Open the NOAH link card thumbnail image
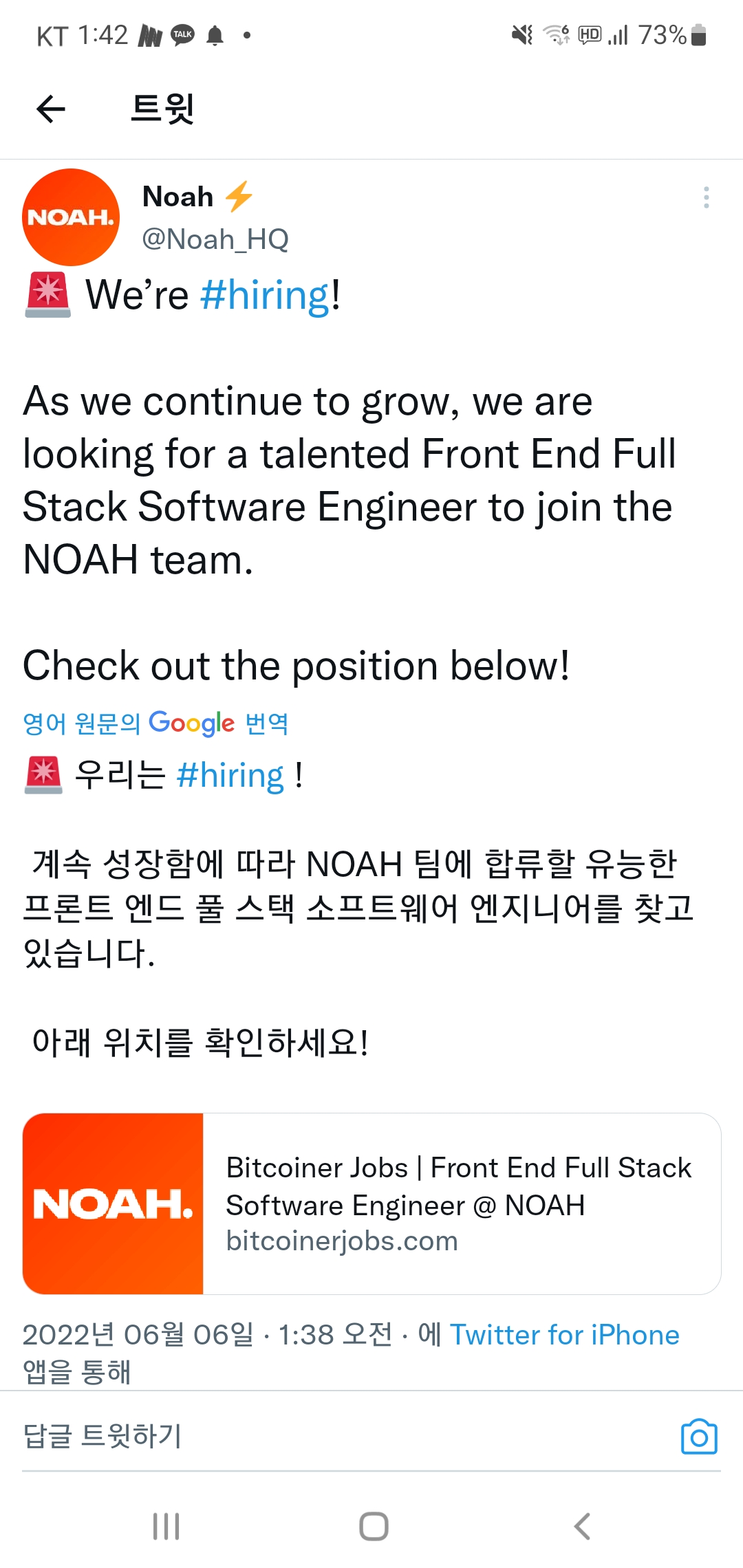Screen dimensions: 743x1568 113,1204
